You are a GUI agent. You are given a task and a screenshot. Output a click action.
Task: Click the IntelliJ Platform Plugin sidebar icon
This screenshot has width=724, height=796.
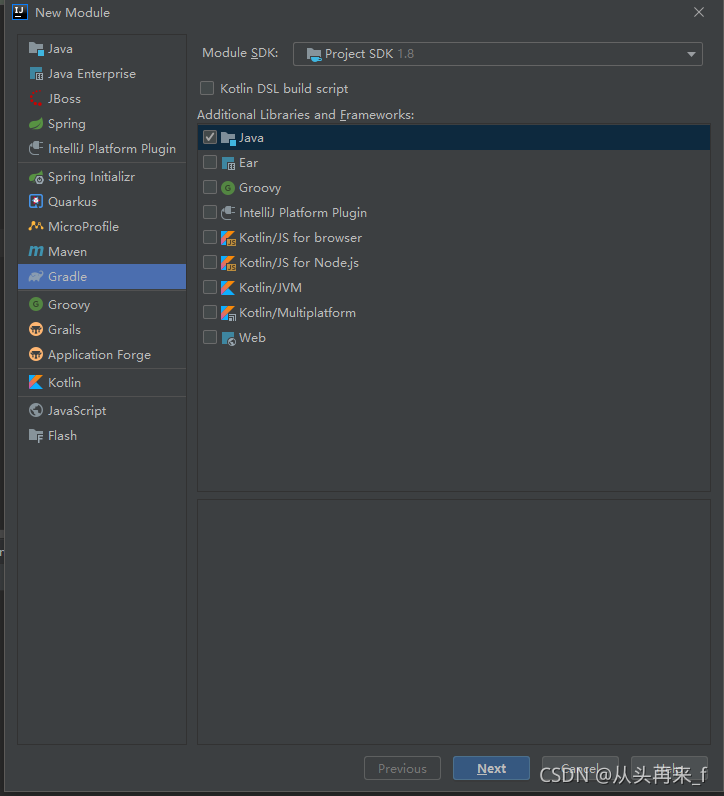(x=36, y=148)
